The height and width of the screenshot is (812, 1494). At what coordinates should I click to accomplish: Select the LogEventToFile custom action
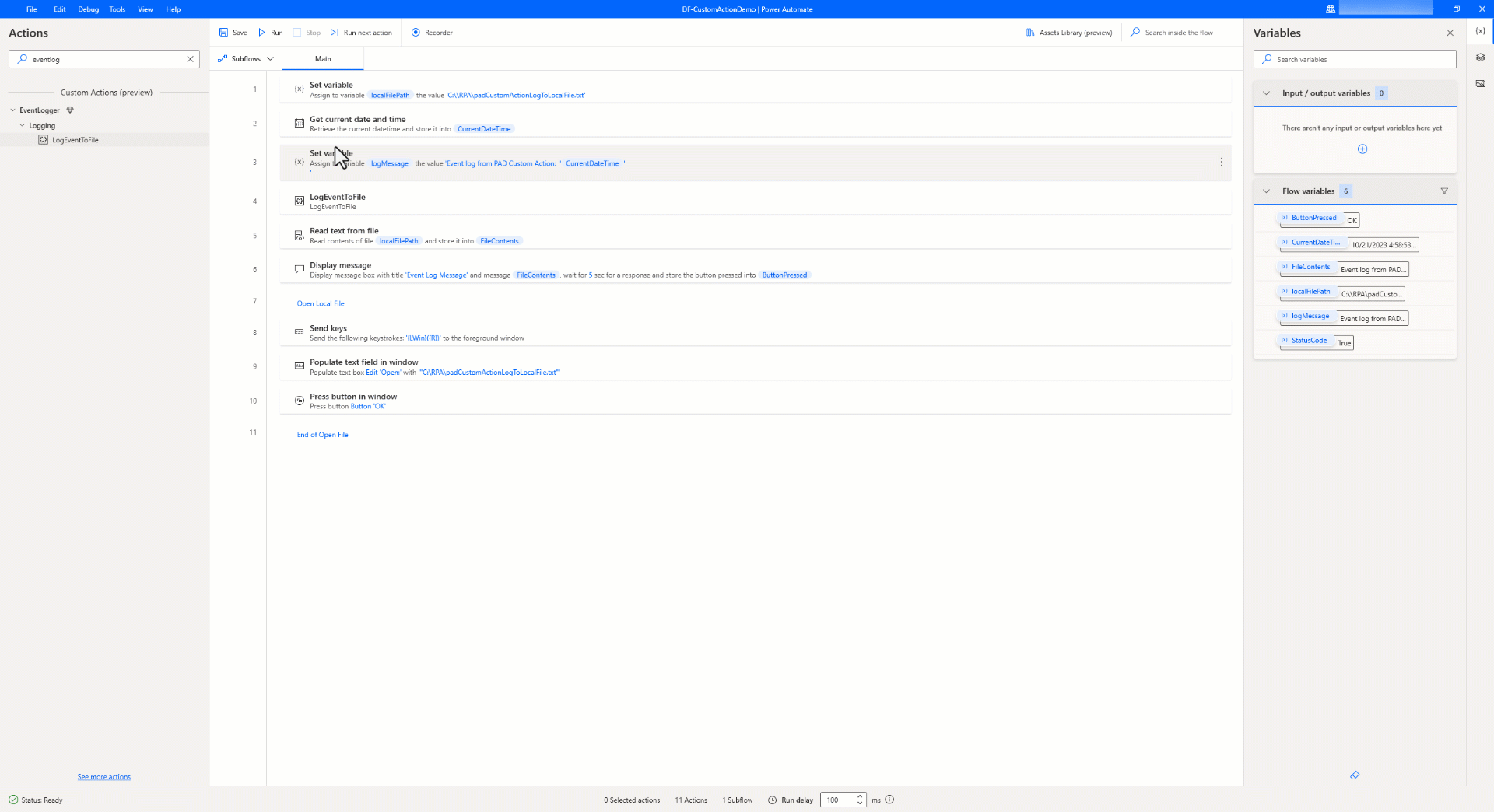(x=75, y=139)
